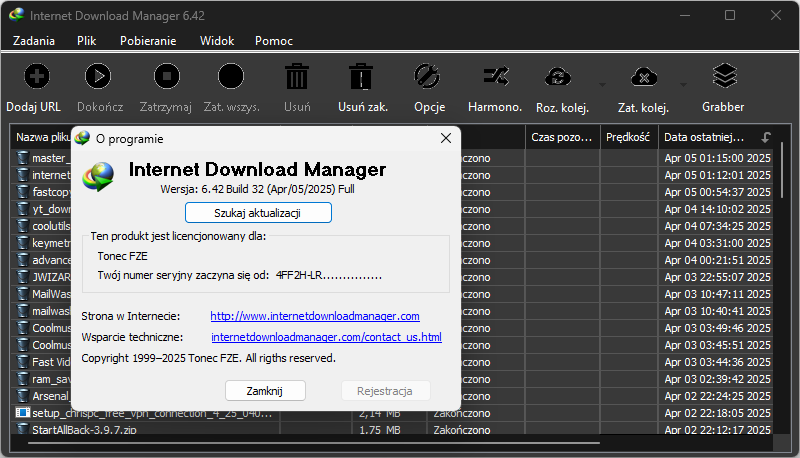Click the sort arrow in Data ostatniej header
Viewport: 800px width, 458px height.
tap(766, 137)
